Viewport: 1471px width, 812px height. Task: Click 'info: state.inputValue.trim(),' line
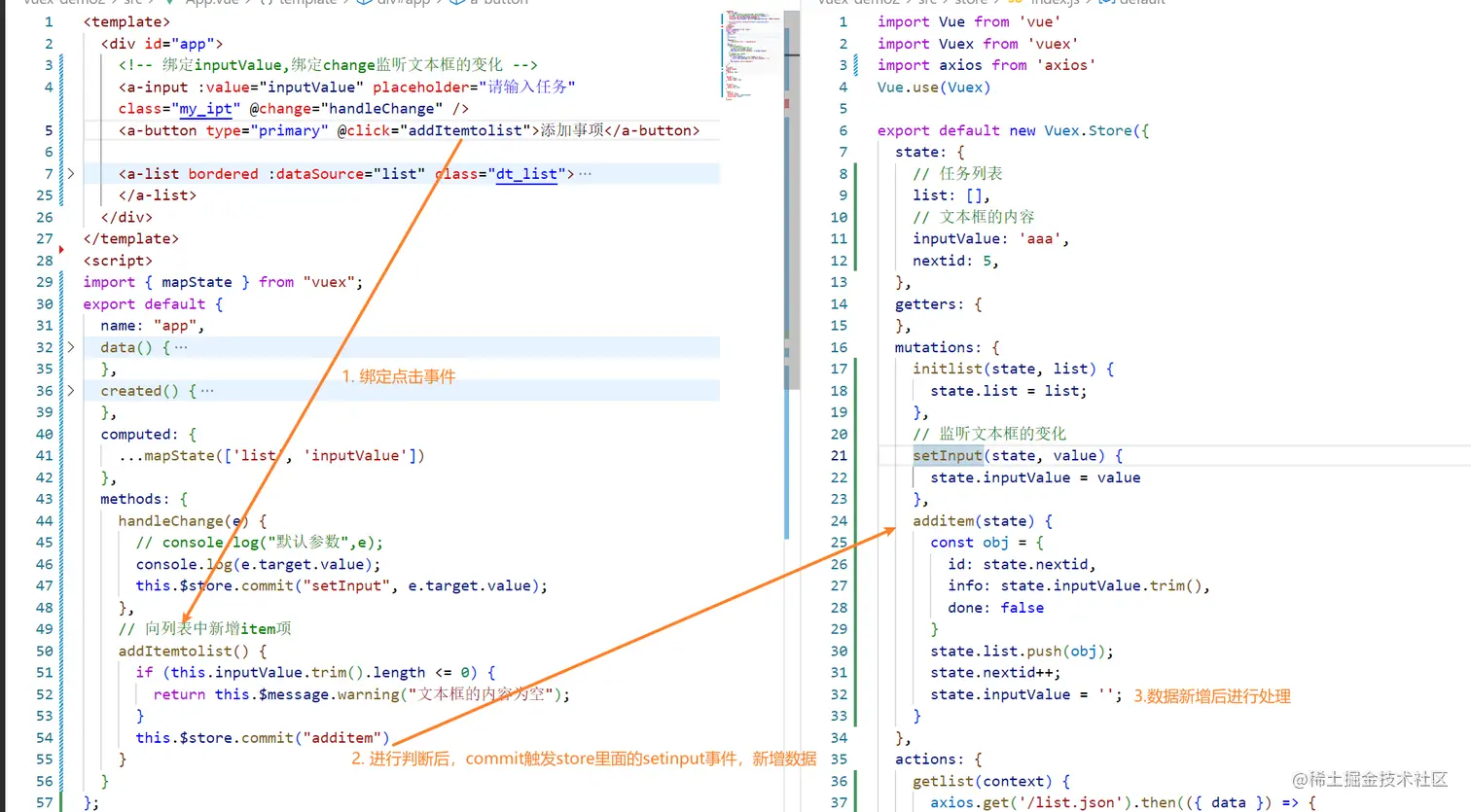tap(1079, 585)
